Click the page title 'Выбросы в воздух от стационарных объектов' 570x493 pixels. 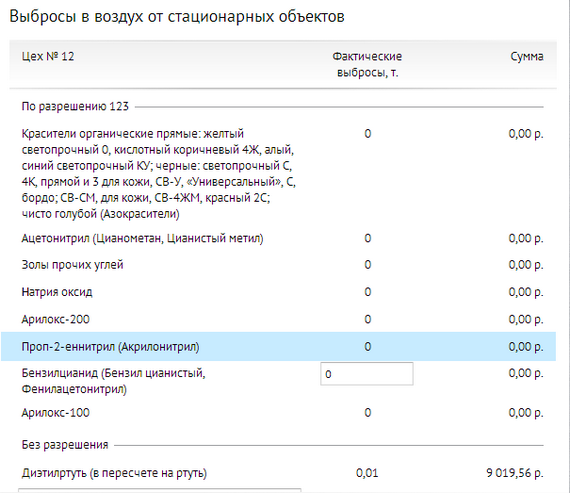pos(177,17)
